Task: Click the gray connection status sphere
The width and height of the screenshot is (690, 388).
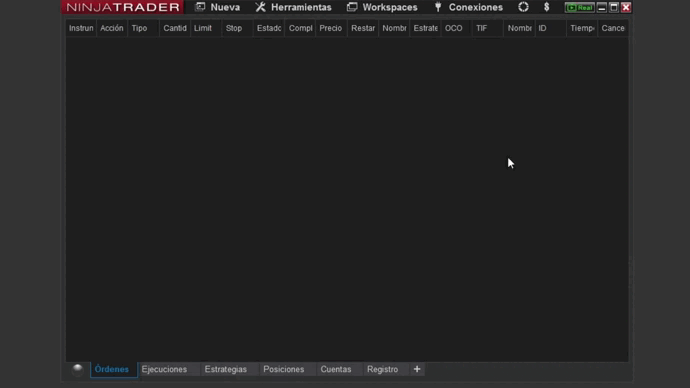Action: coord(78,369)
